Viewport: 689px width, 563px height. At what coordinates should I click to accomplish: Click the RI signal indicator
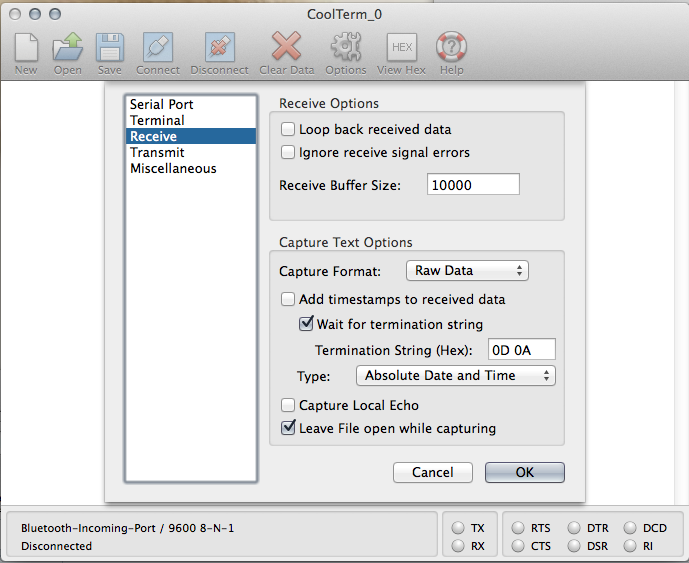click(x=630, y=546)
